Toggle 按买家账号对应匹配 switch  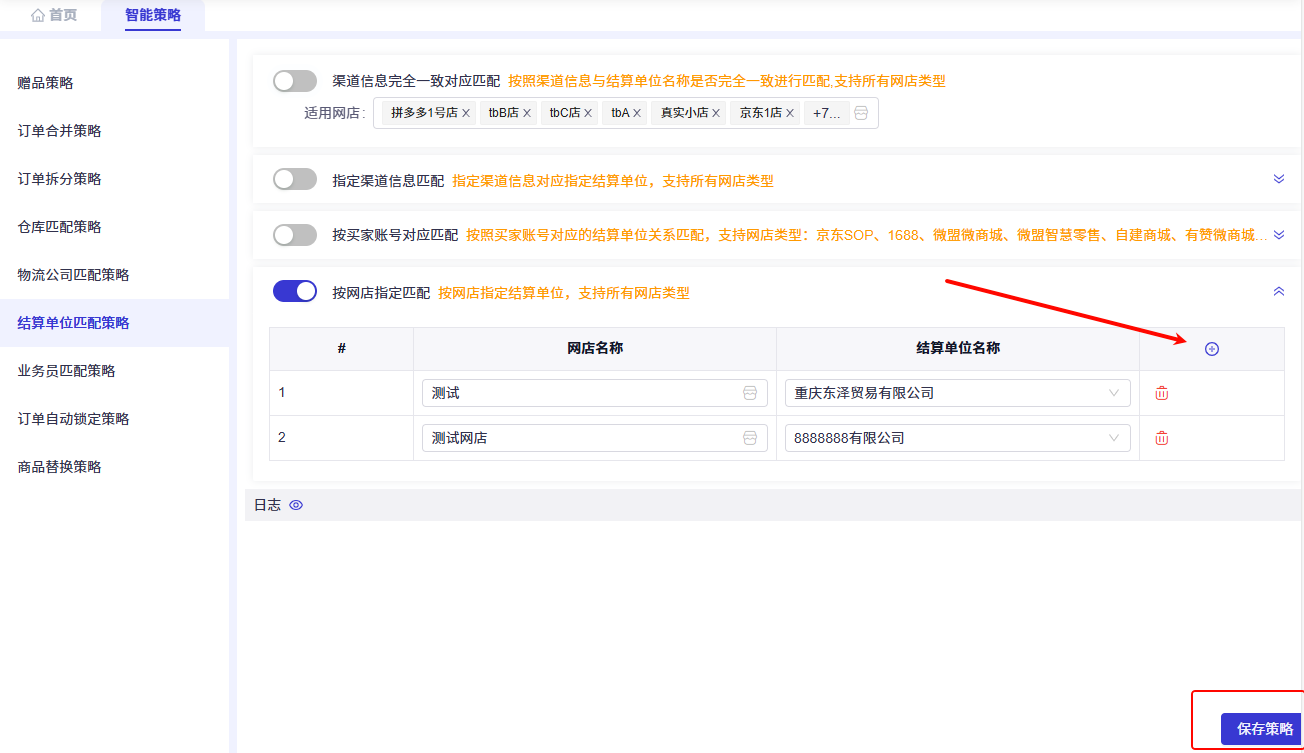coord(295,235)
